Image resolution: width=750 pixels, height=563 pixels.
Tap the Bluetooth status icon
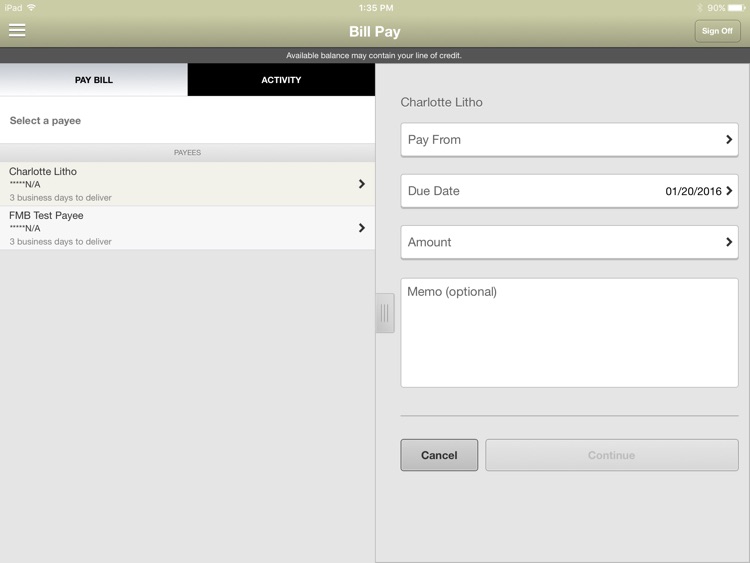coord(699,8)
